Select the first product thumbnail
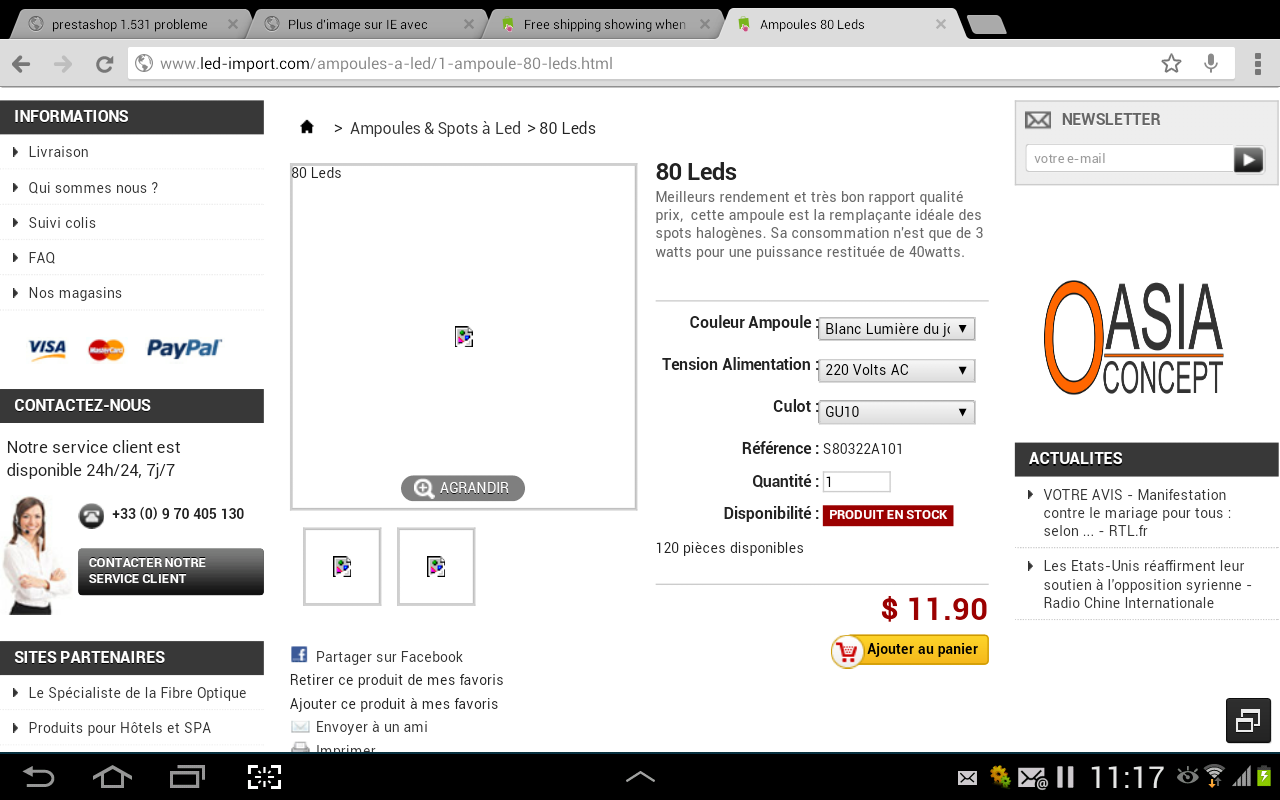This screenshot has width=1280, height=800. [x=342, y=567]
